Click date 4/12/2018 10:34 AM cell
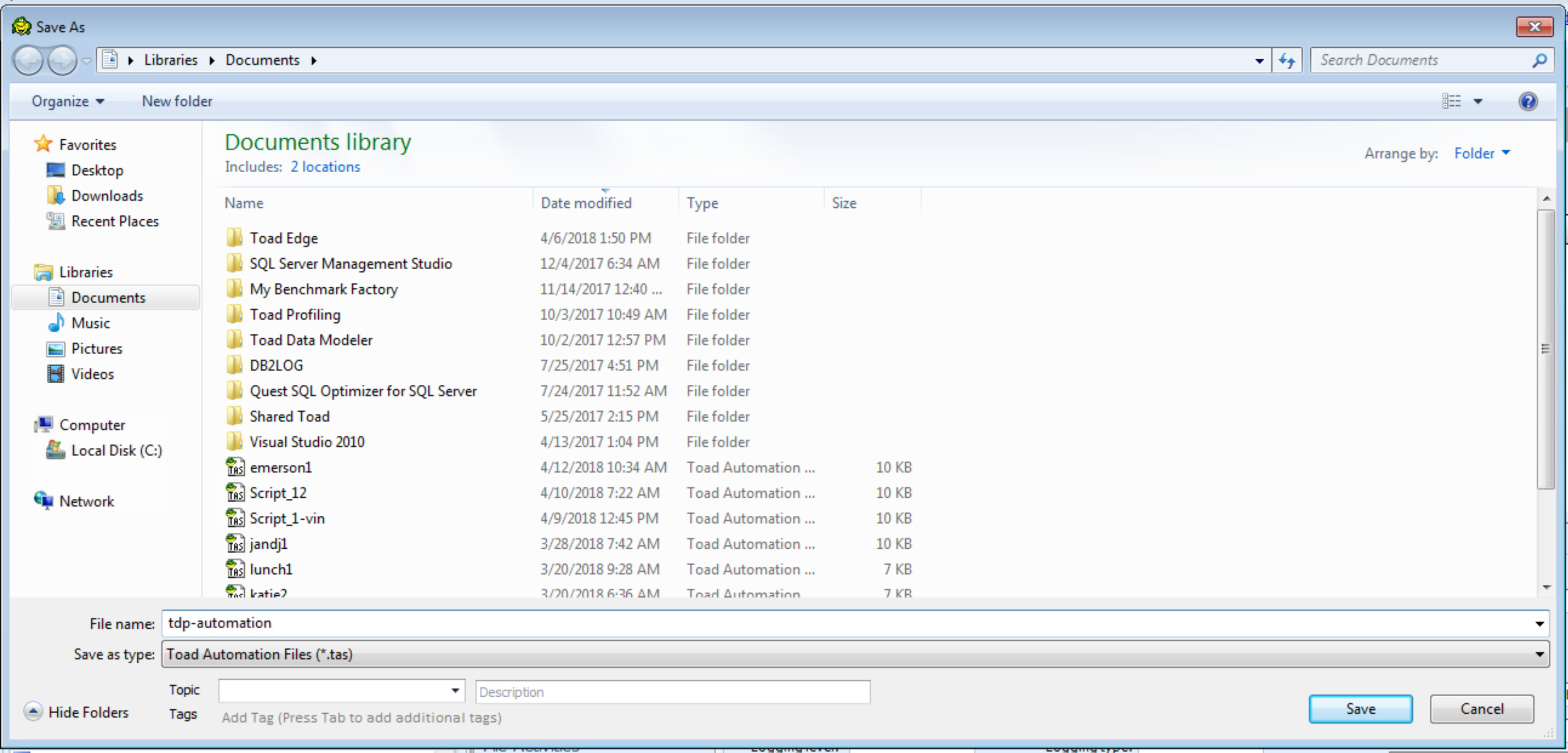The image size is (1568, 753). click(x=603, y=468)
